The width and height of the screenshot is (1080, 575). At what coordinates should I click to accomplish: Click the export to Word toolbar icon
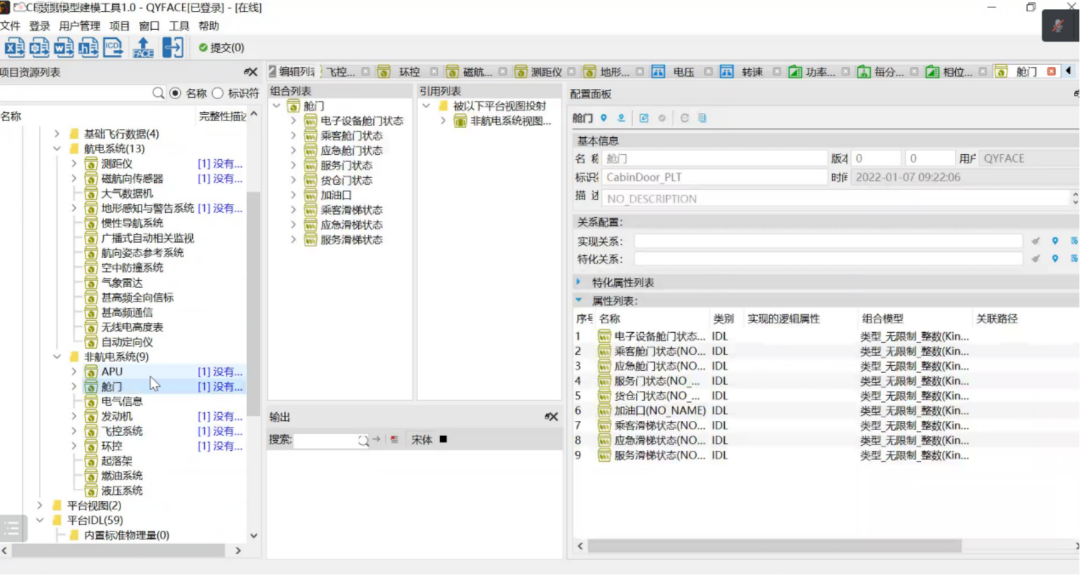64,47
